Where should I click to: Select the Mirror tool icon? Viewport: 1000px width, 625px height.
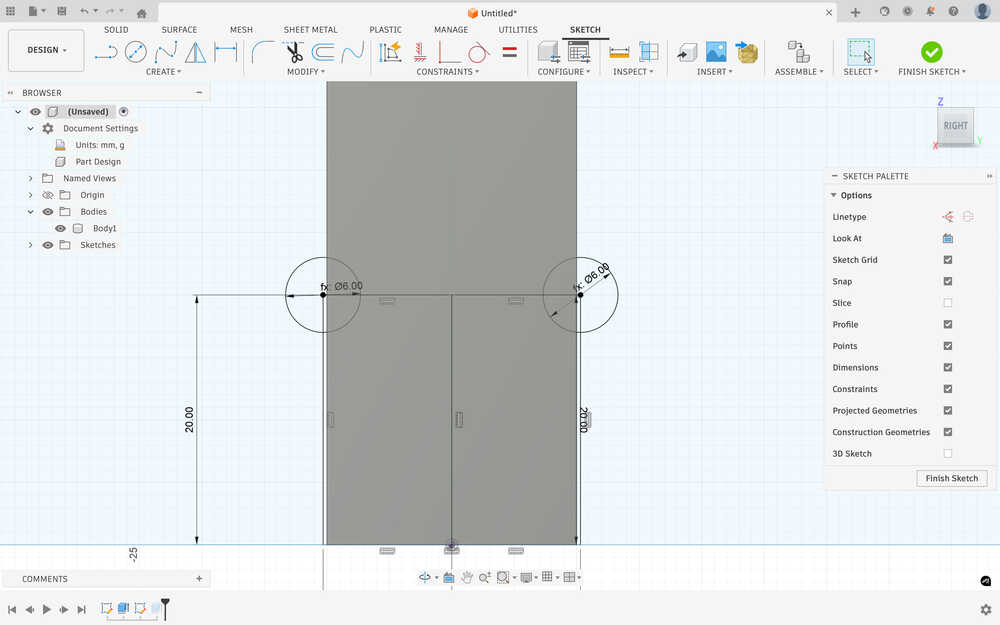coord(195,52)
